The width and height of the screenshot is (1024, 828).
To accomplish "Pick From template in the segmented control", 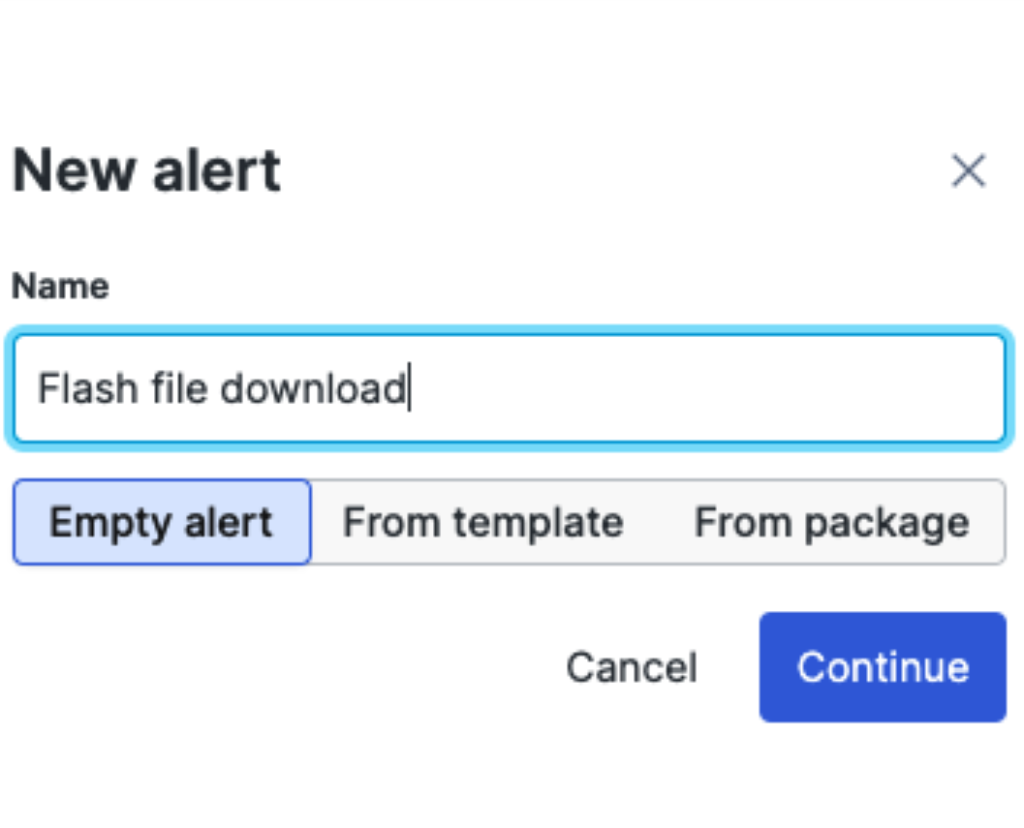I will [x=483, y=522].
